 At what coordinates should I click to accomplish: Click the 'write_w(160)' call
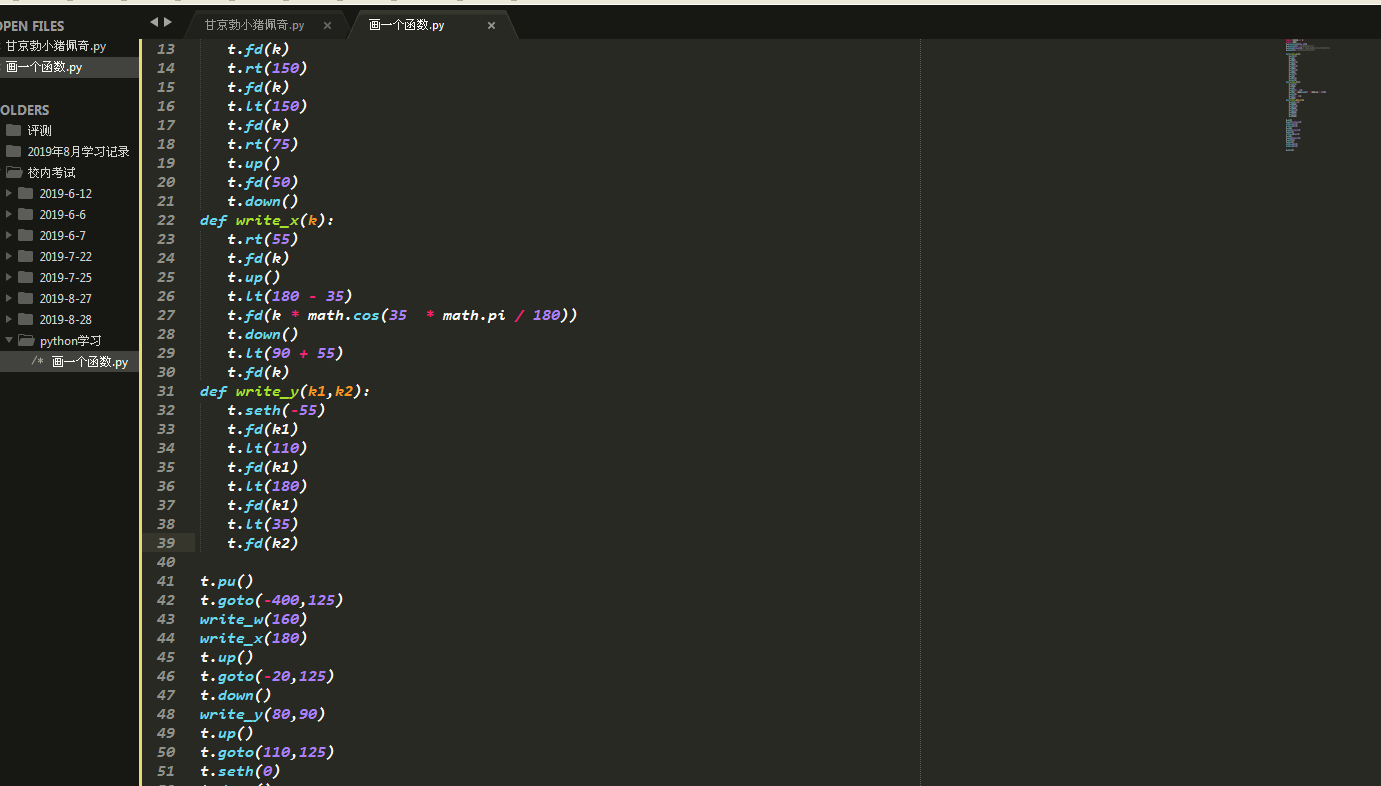254,619
